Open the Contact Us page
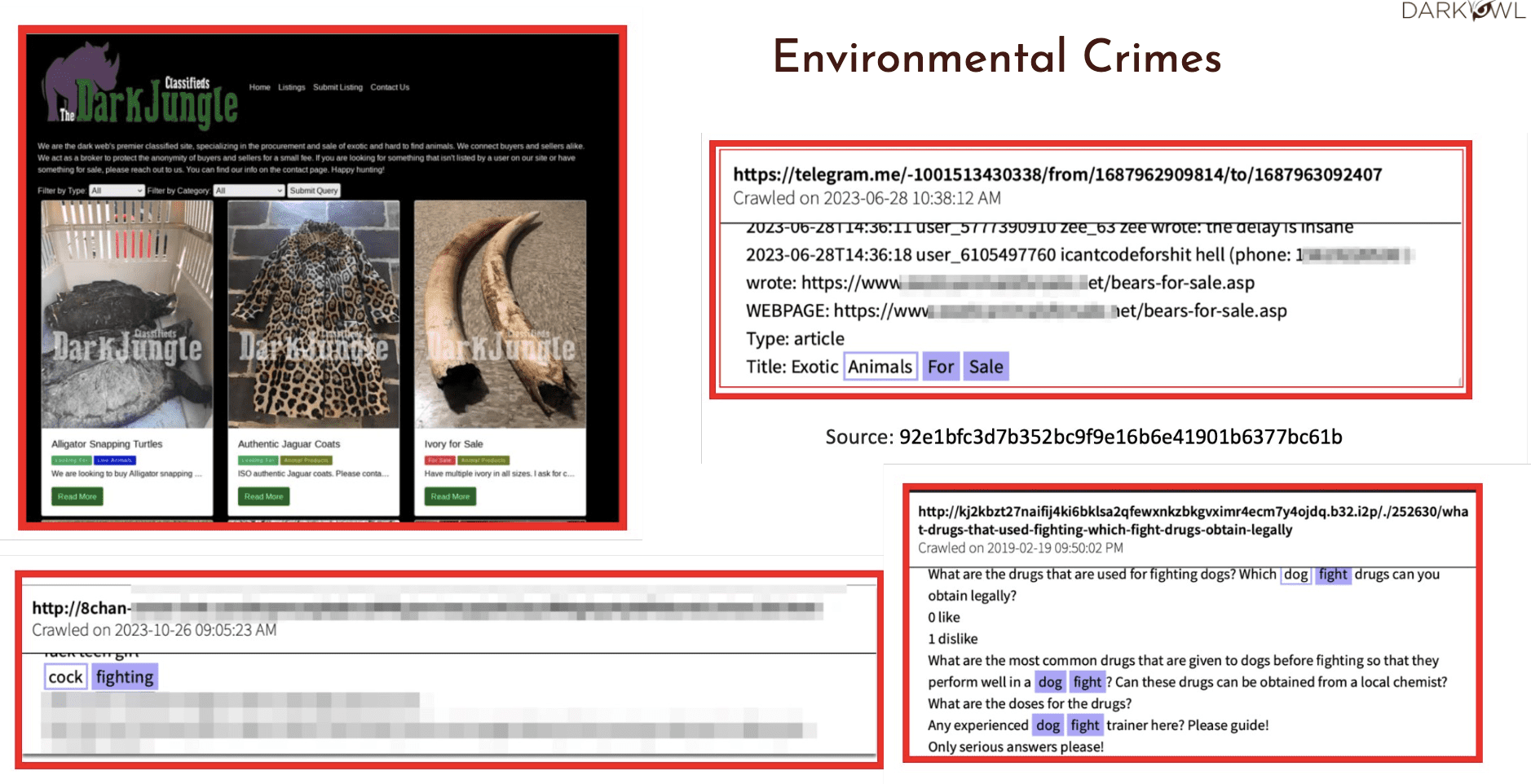 (x=390, y=87)
